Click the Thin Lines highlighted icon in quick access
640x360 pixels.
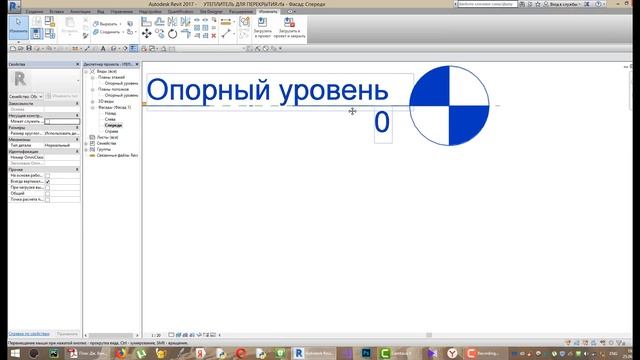pos(133,49)
